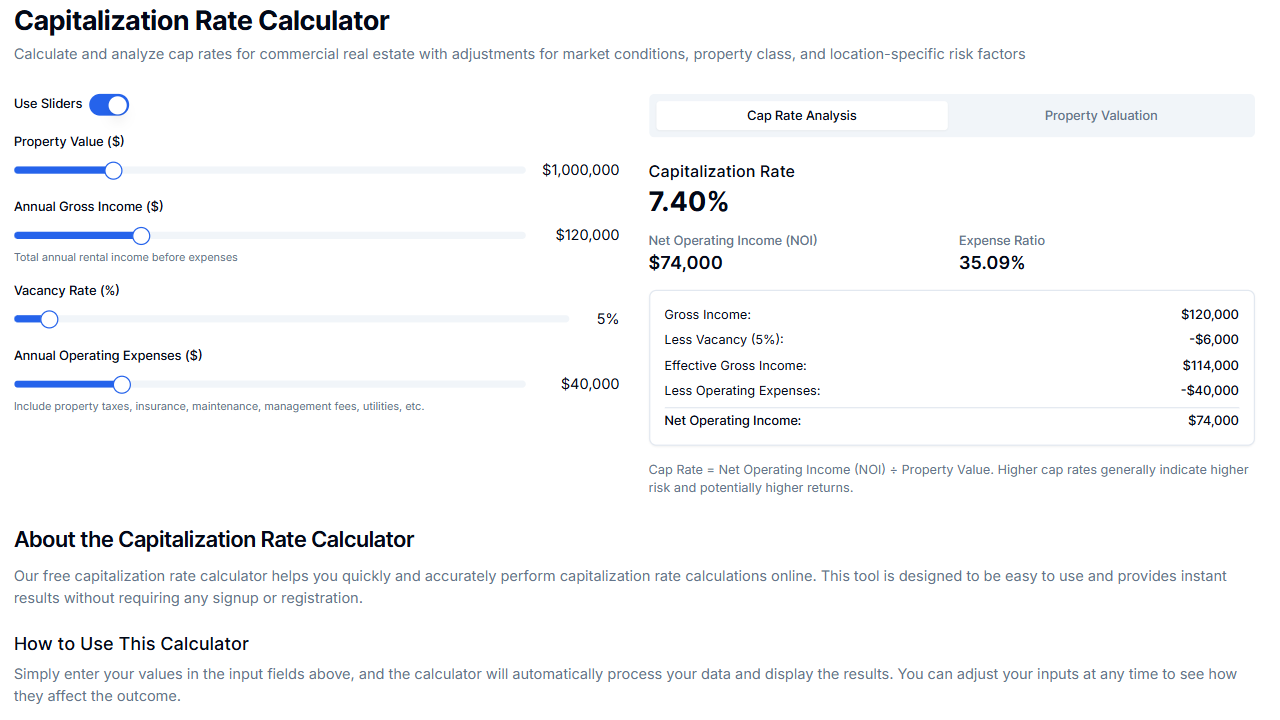Select the Capitalization Rate Calculator page title

click(x=201, y=20)
